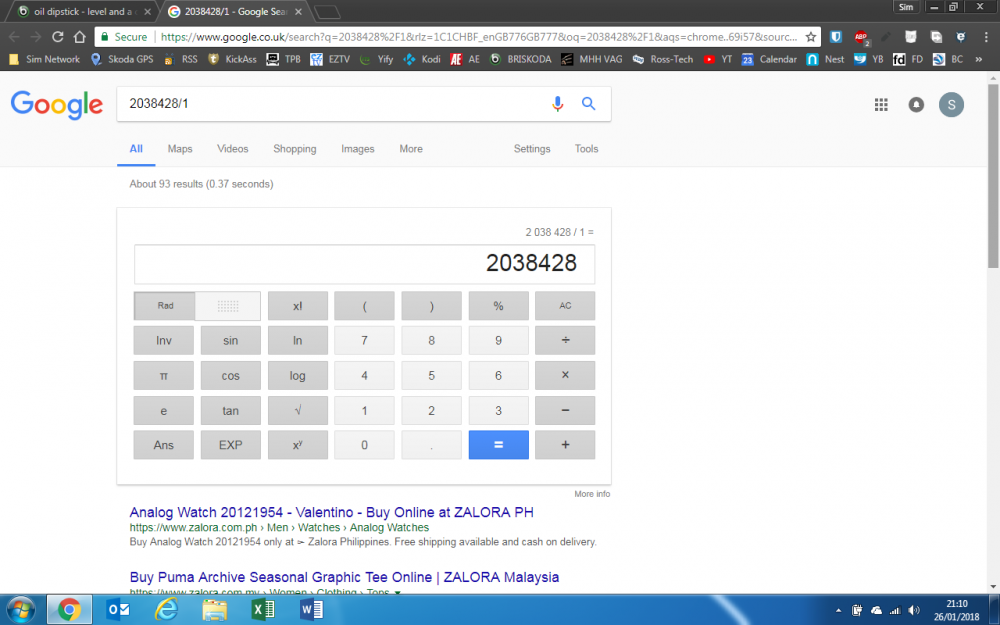The width and height of the screenshot is (1000, 625).
Task: Click the calculator number 7 key
Action: pyautogui.click(x=364, y=341)
